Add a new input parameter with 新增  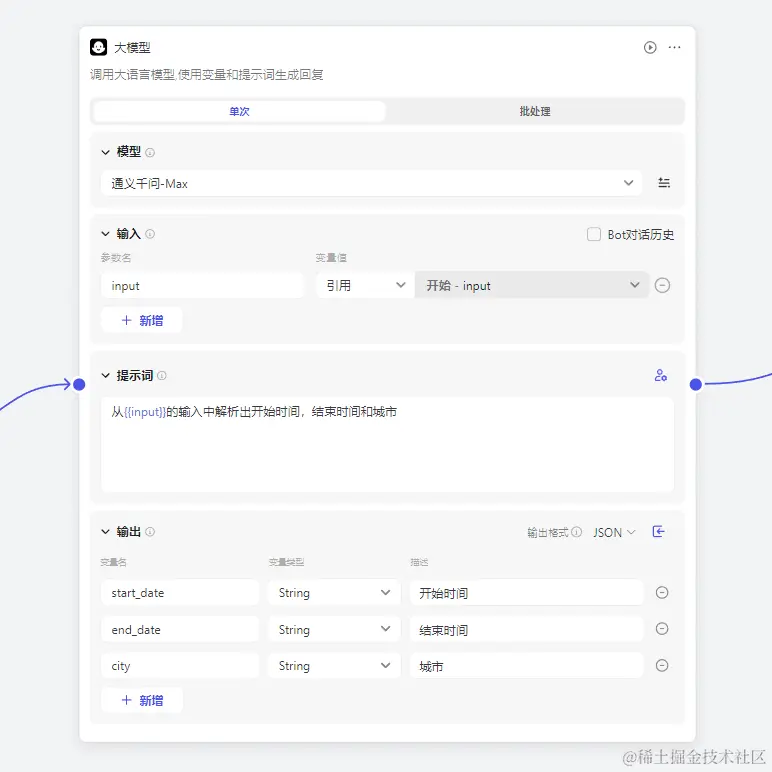tap(142, 321)
